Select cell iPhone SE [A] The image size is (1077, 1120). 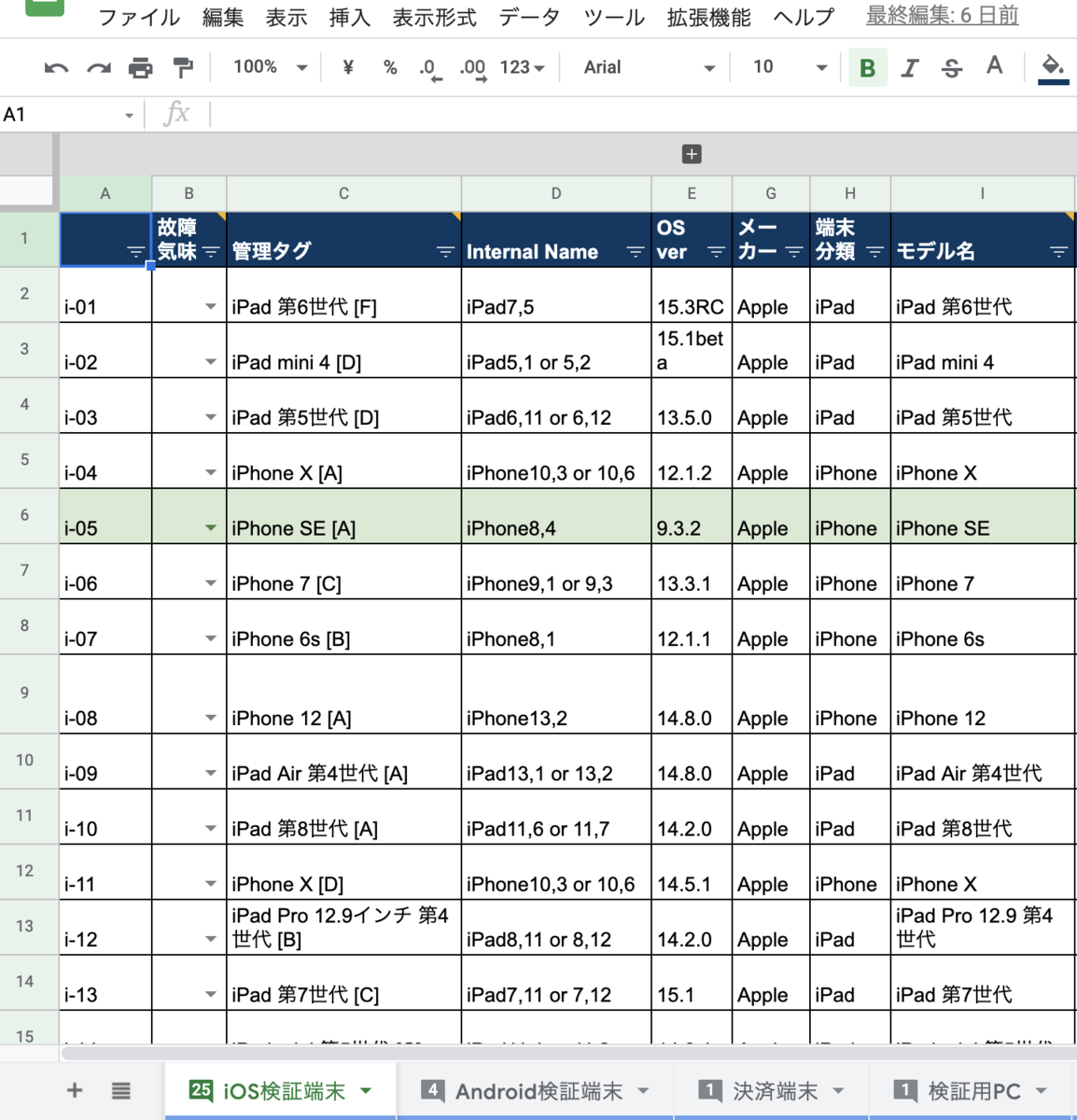pos(343,516)
